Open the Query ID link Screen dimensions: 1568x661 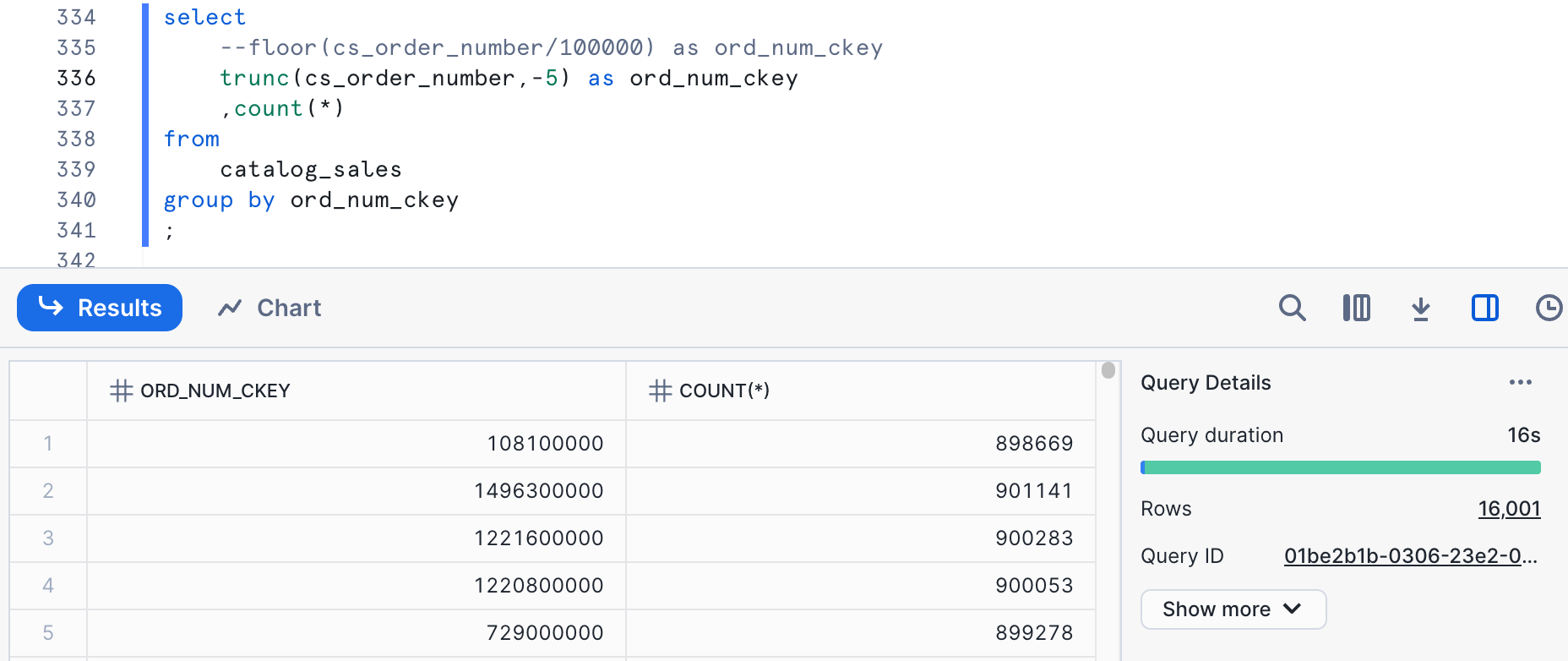pyautogui.click(x=1410, y=556)
